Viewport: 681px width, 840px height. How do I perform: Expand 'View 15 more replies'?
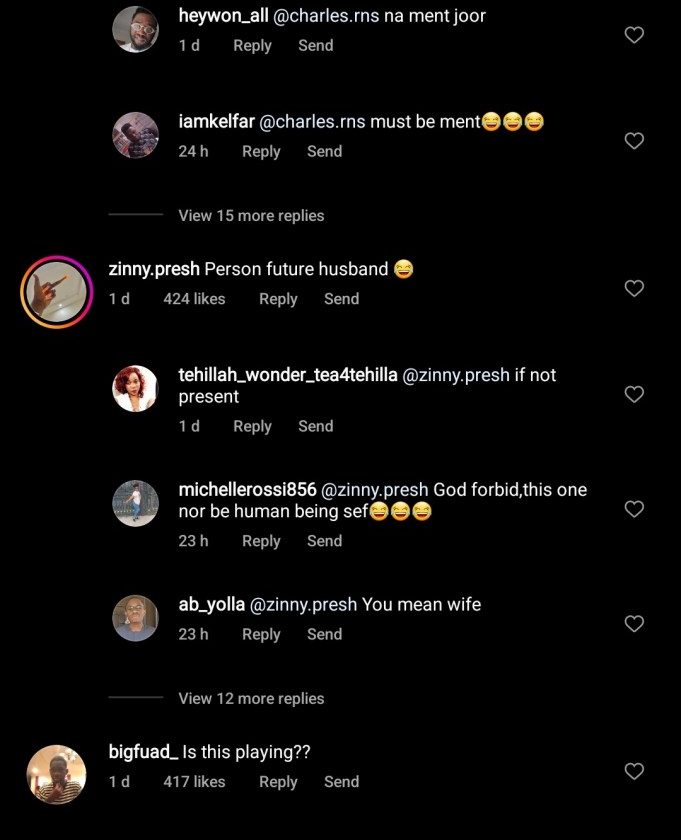251,215
